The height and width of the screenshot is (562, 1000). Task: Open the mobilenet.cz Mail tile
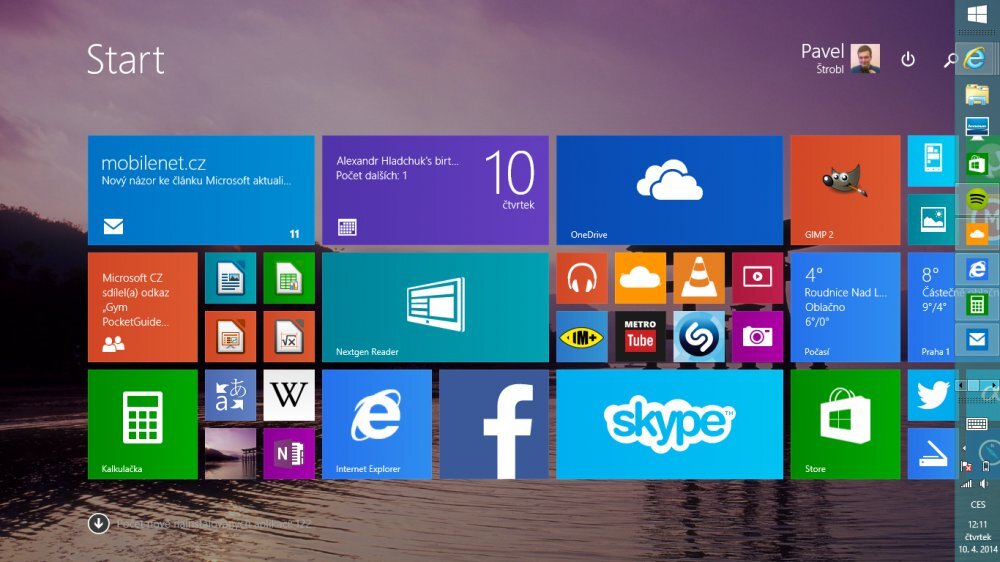(x=201, y=190)
